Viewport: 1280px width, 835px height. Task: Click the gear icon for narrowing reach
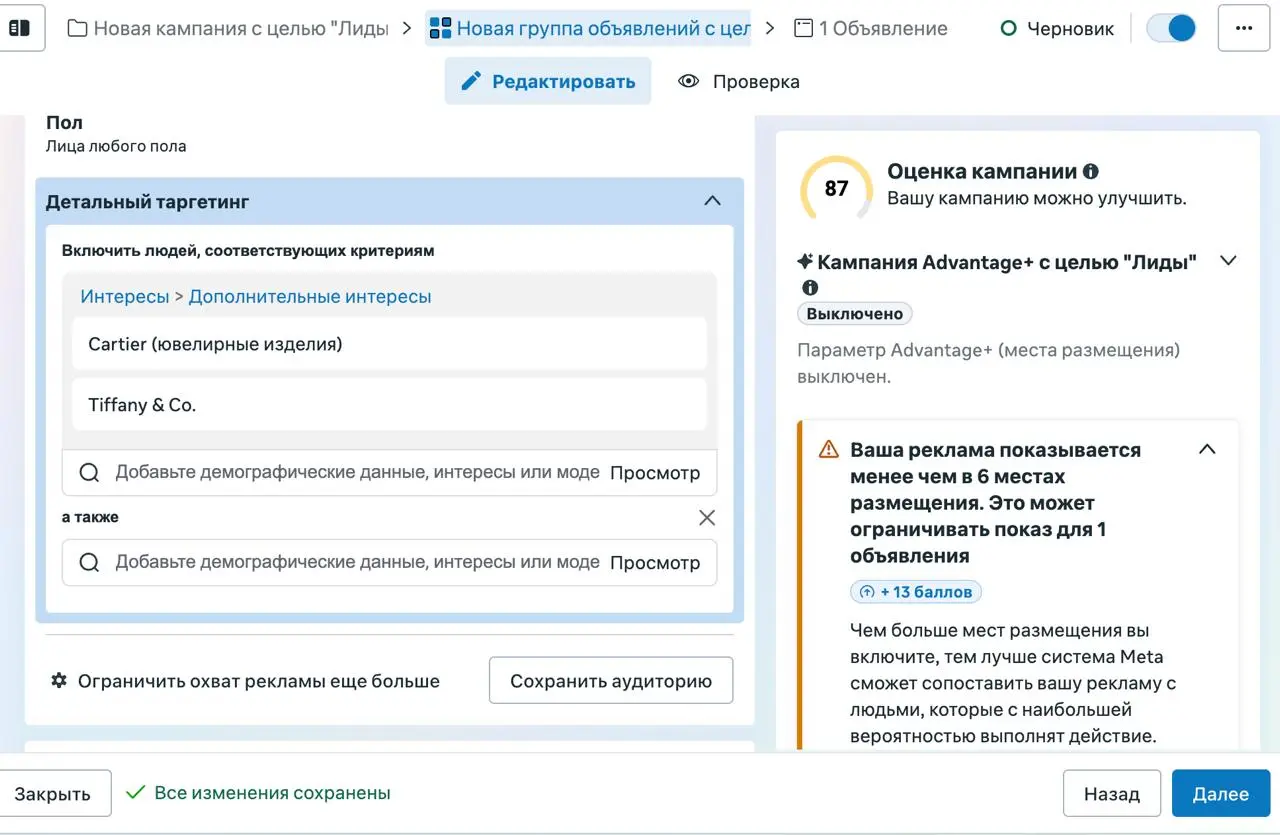tap(59, 681)
